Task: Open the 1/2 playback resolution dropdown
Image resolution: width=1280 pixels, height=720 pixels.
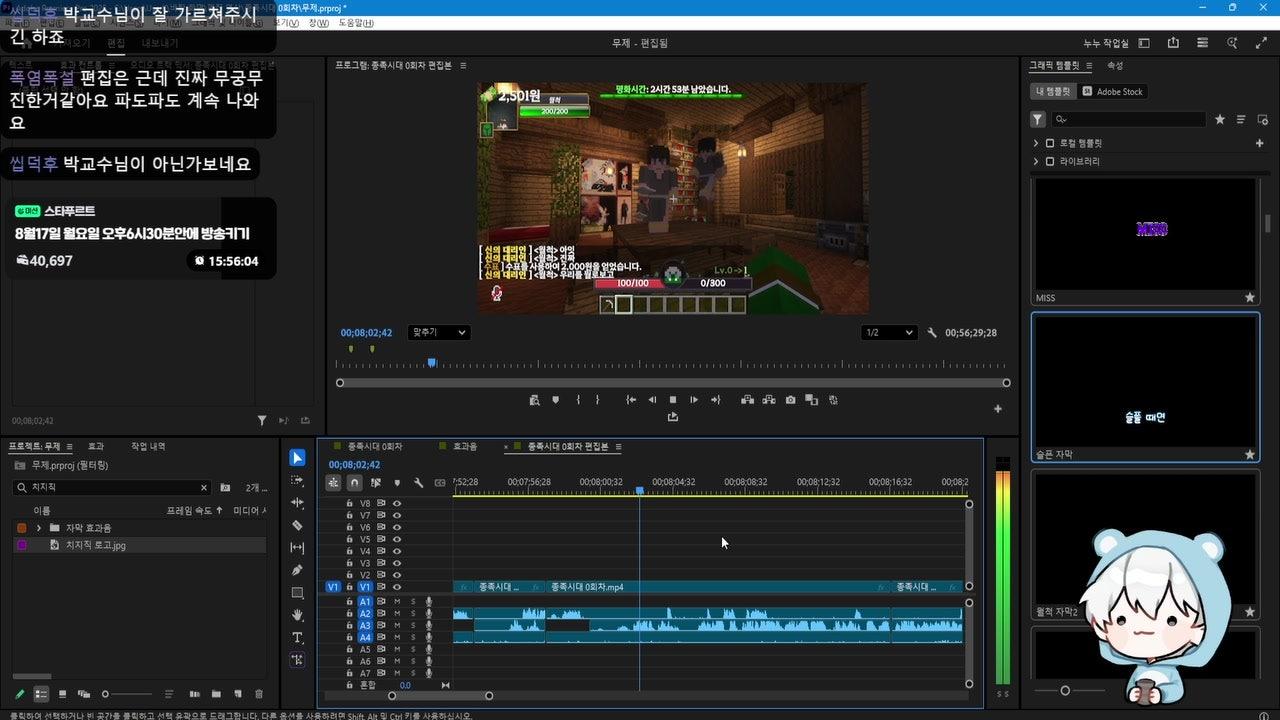Action: 889,333
